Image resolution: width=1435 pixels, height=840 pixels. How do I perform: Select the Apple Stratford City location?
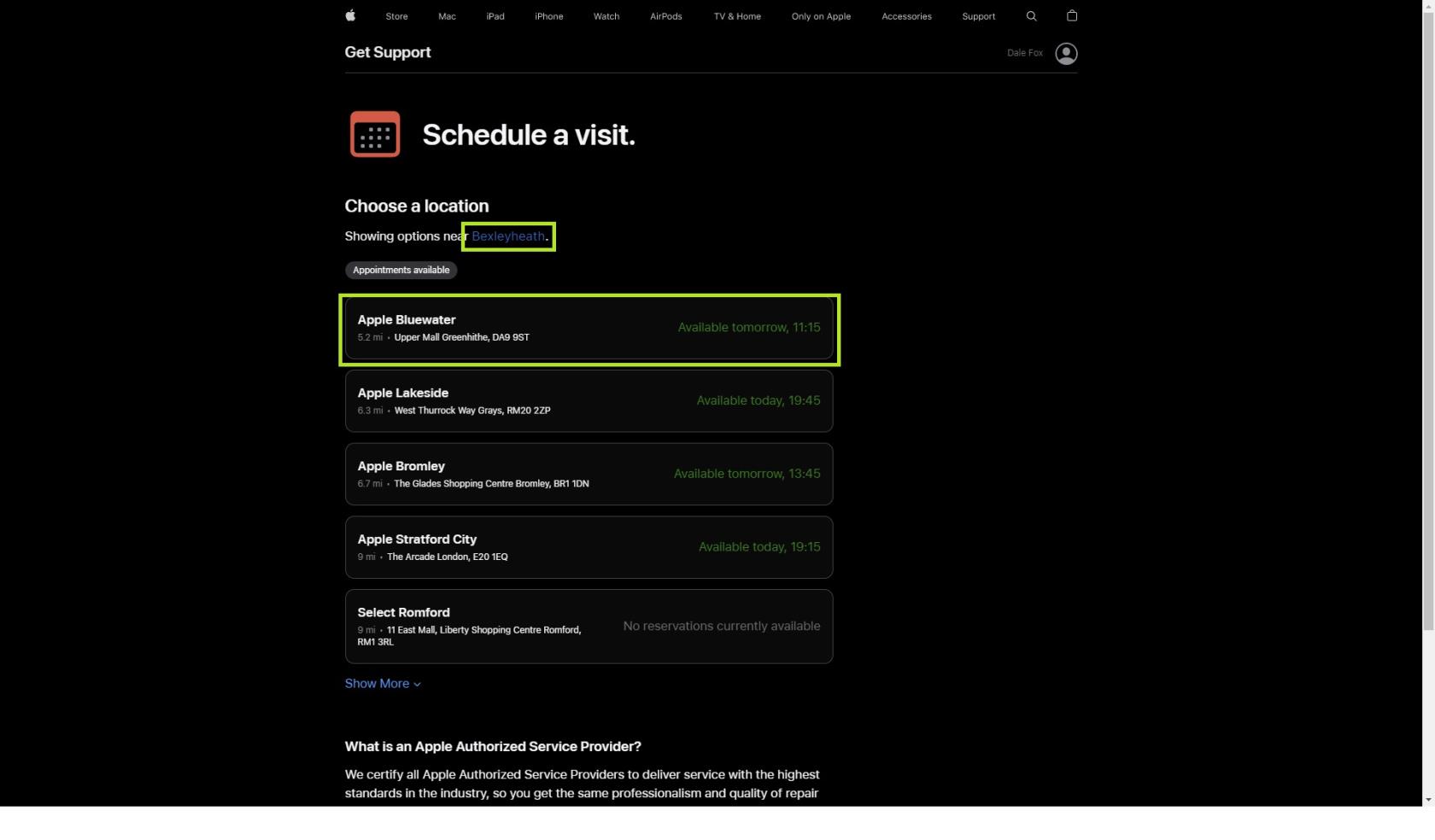tap(589, 547)
